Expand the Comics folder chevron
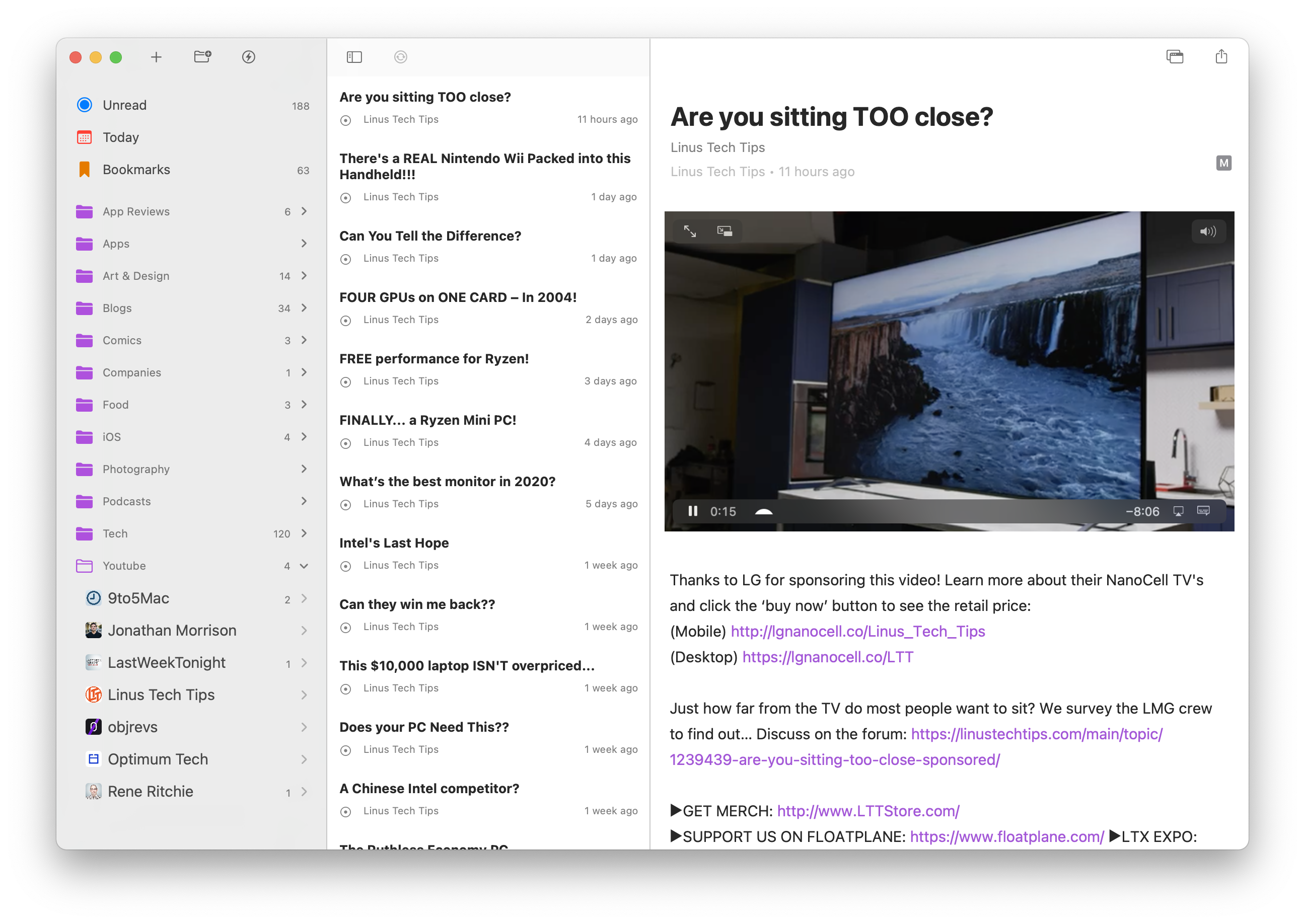This screenshot has height=924, width=1305. [x=304, y=340]
